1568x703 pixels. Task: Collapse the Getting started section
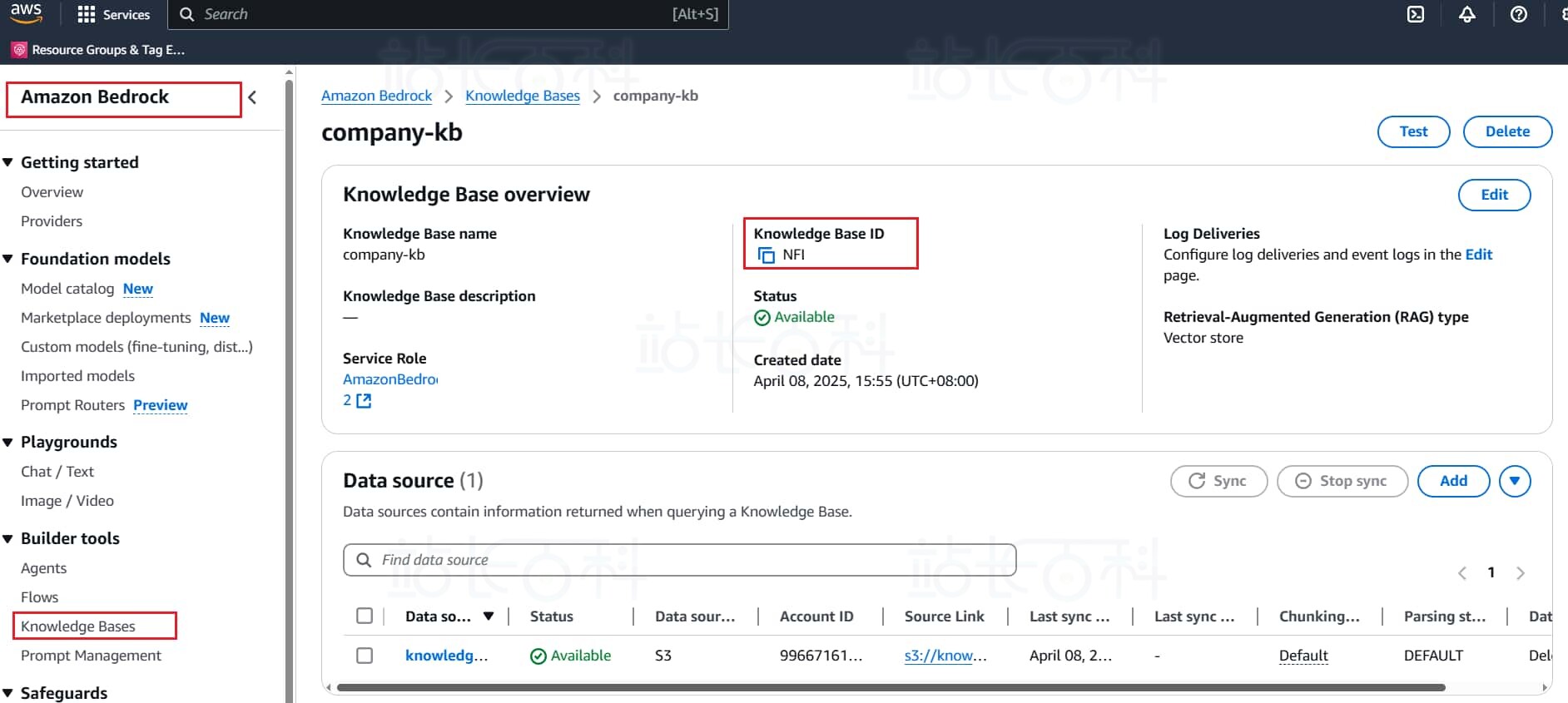(8, 162)
